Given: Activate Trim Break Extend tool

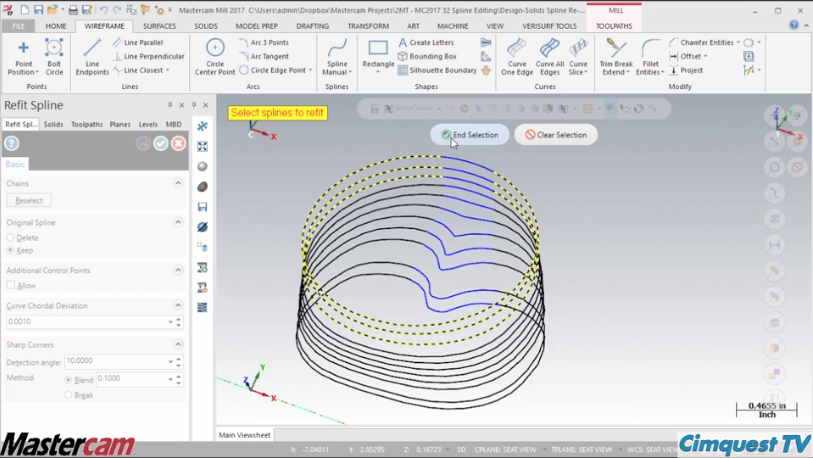Looking at the screenshot, I should click(x=616, y=57).
